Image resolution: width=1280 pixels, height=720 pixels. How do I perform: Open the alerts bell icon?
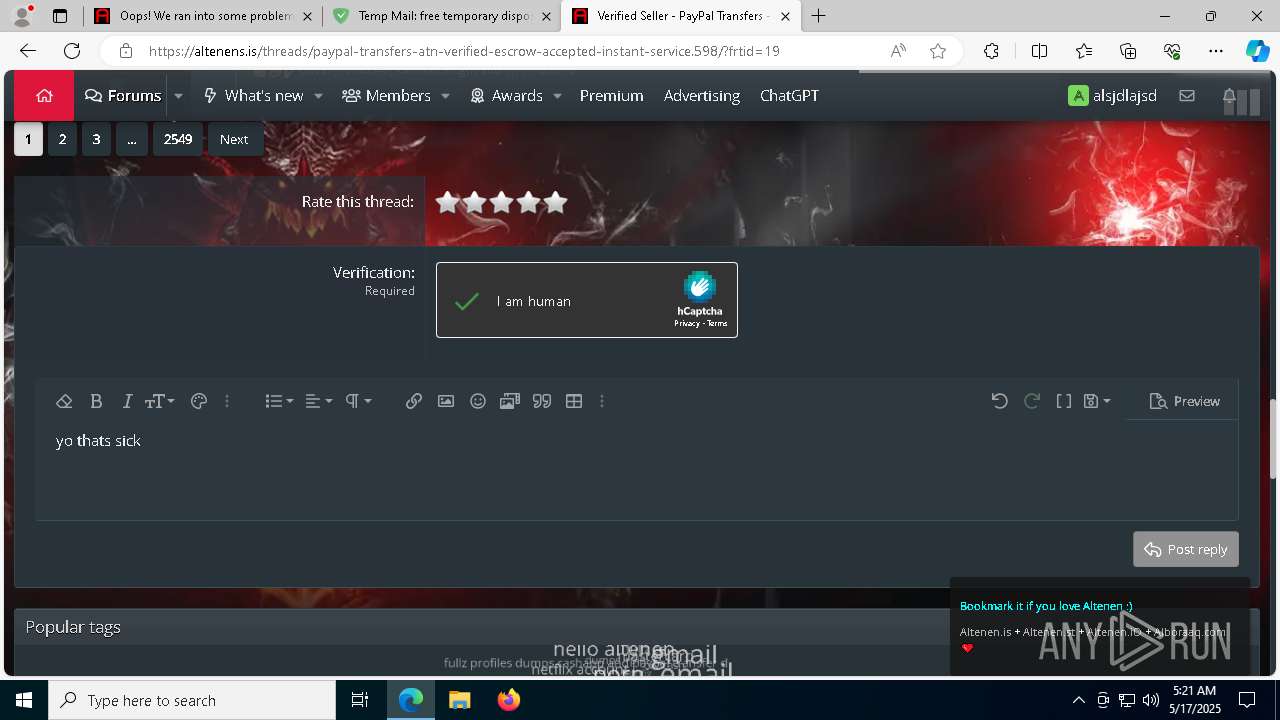point(1229,96)
